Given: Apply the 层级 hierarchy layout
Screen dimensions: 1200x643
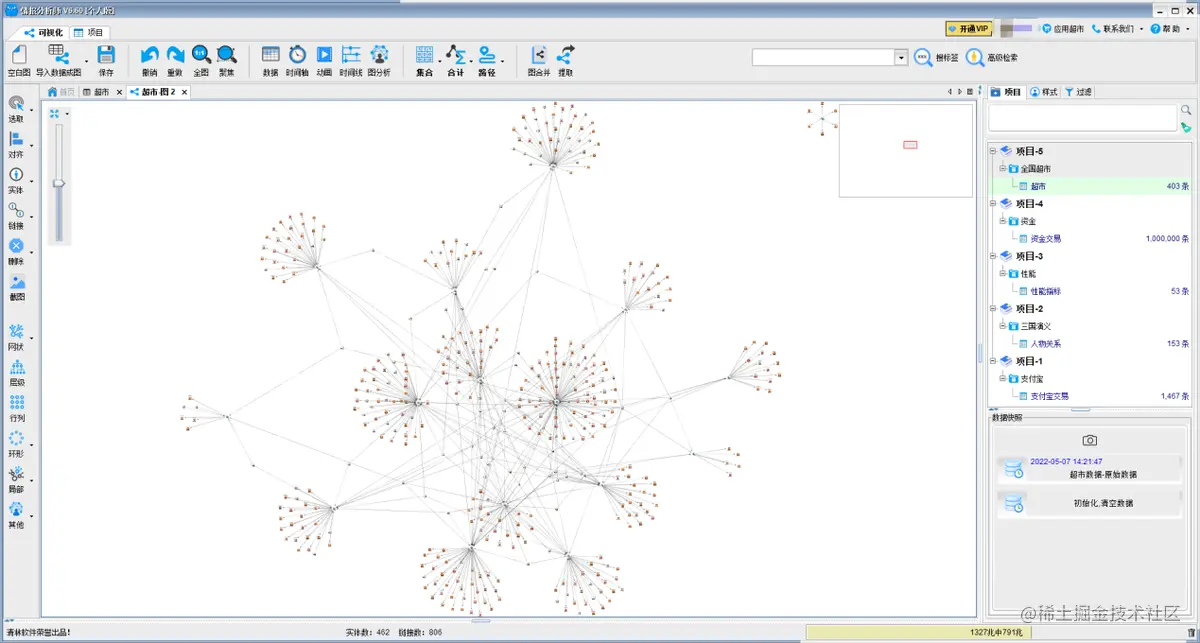Looking at the screenshot, I should pos(16,374).
